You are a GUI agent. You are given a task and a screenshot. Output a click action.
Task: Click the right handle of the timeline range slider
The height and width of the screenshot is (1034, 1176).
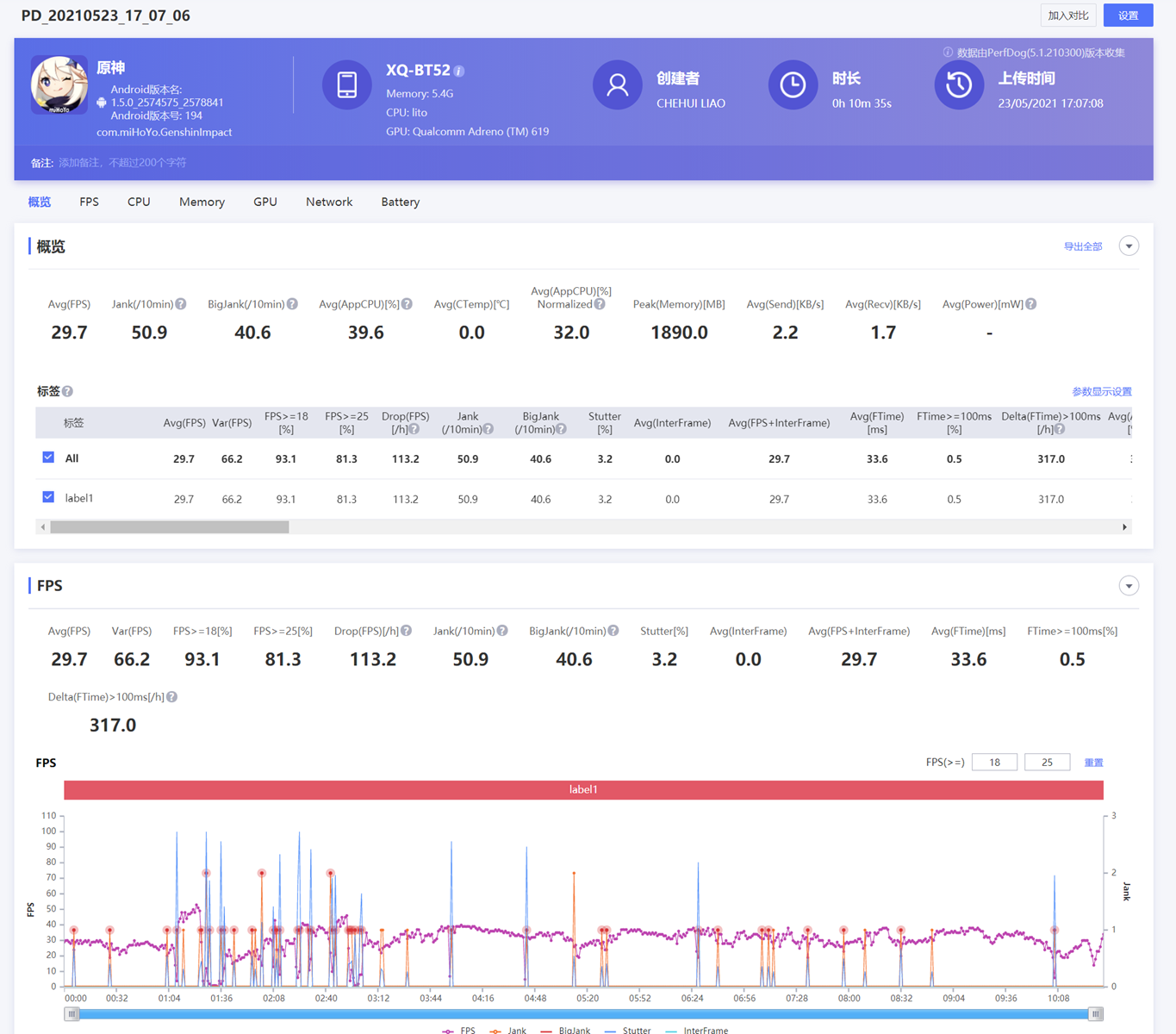click(1095, 1014)
